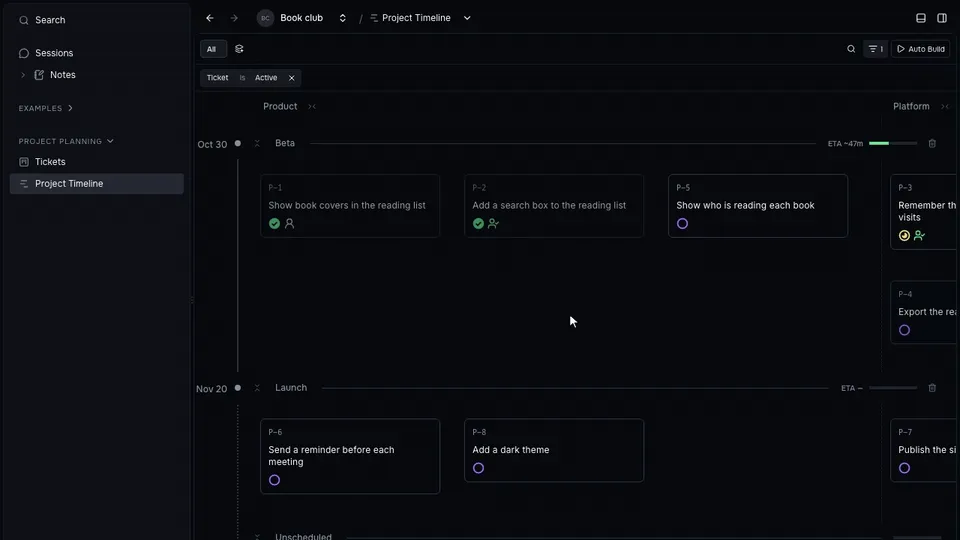960x540 pixels.
Task: Click the Project Timeline list icon in sidebar
Action: point(24,184)
